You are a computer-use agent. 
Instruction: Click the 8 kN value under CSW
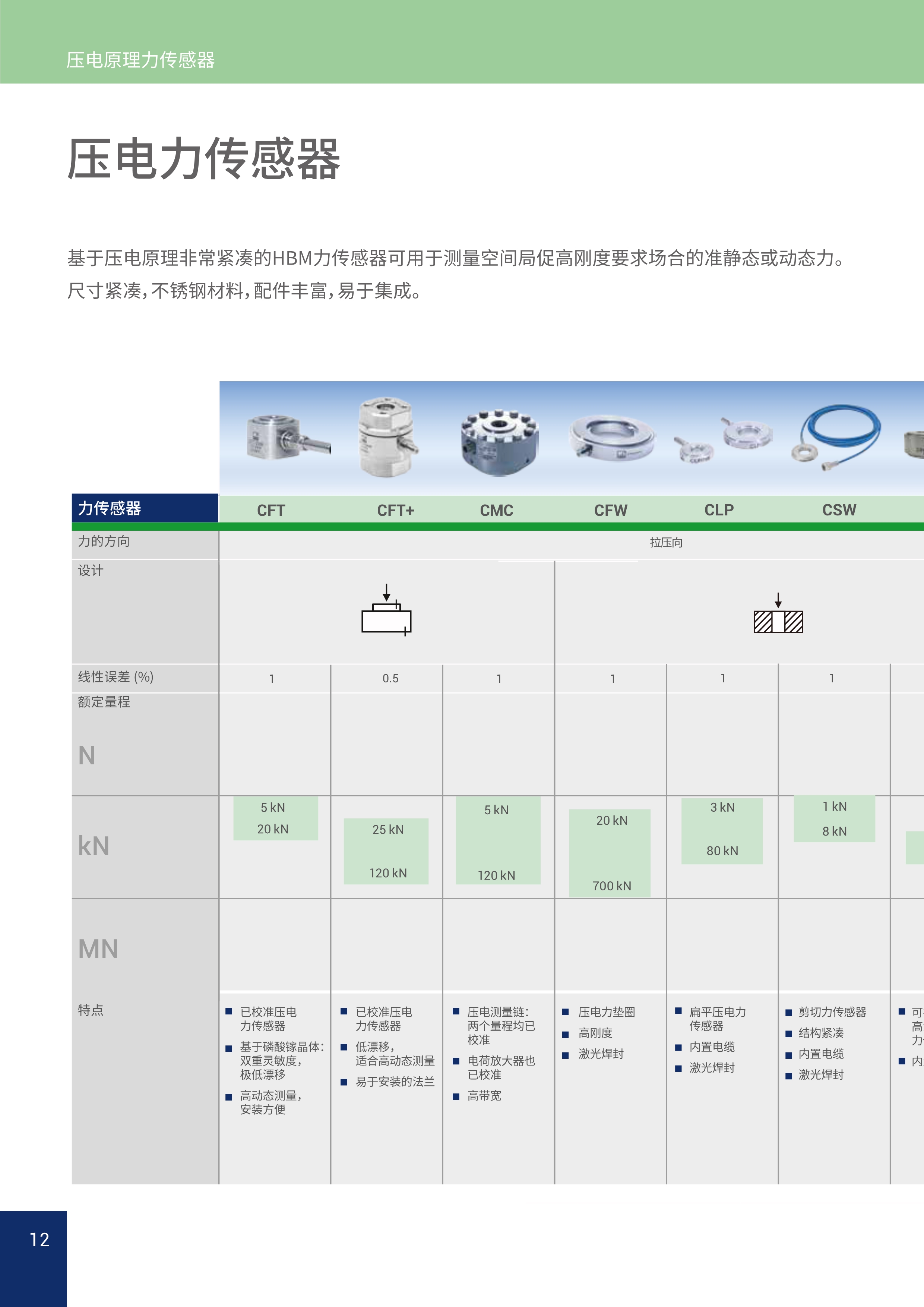[835, 831]
